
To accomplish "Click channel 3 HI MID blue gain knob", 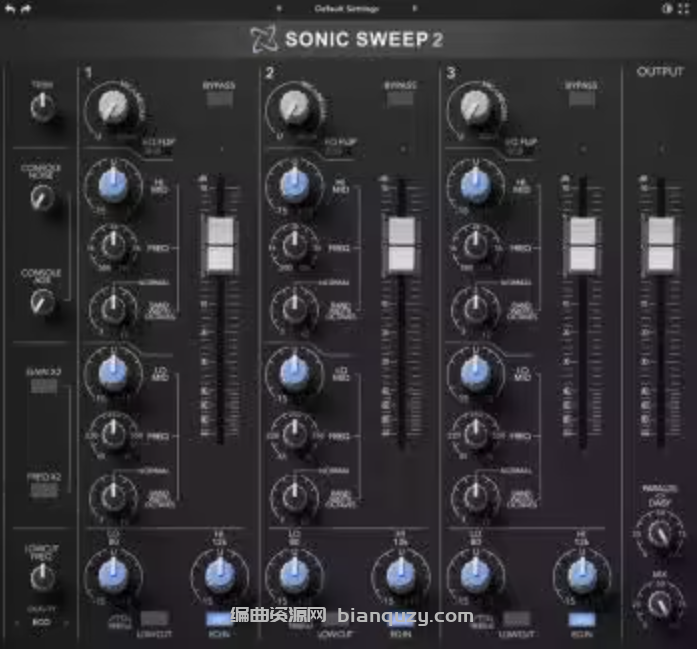I will [x=475, y=187].
